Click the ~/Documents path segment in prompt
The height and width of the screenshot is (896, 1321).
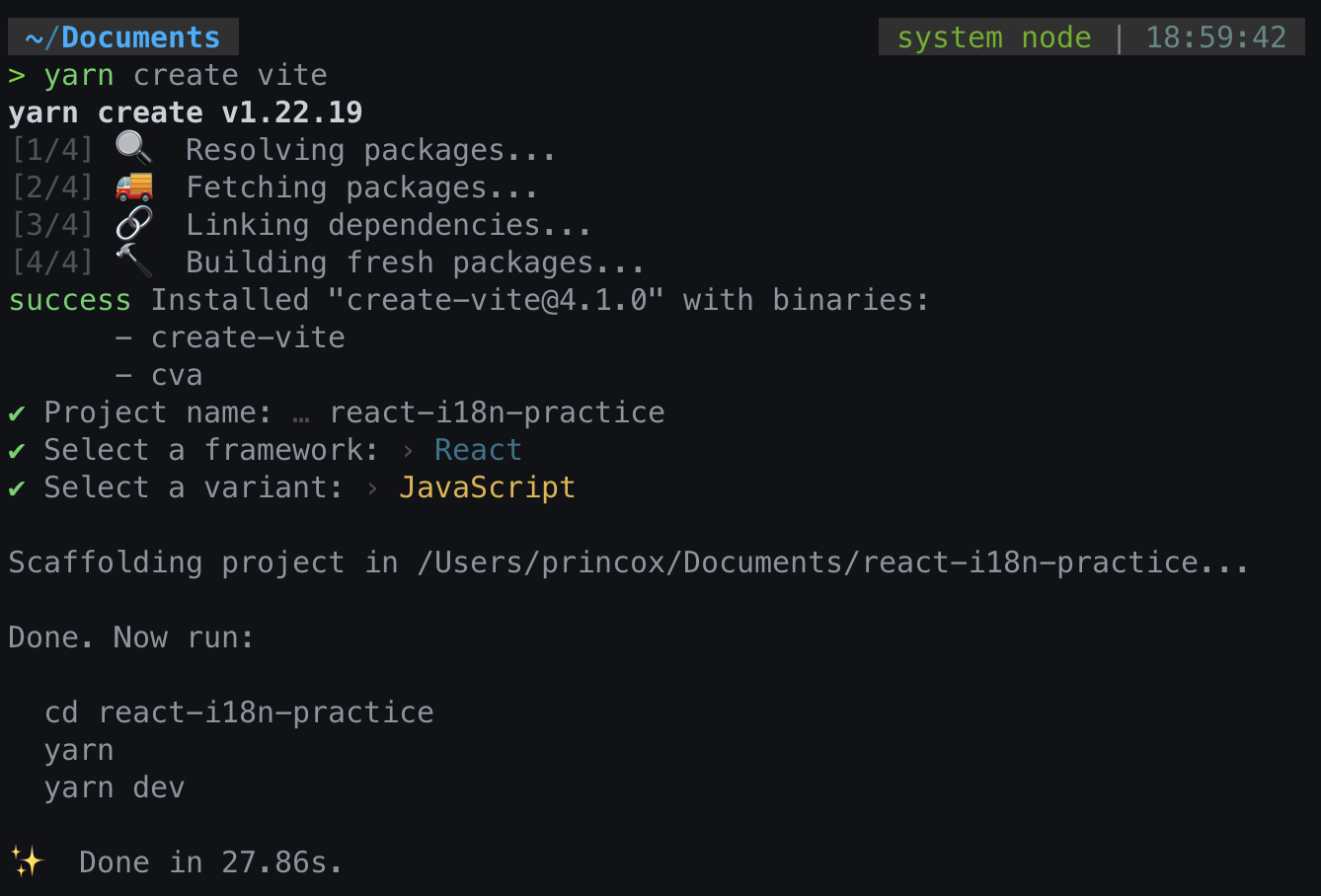pyautogui.click(x=123, y=37)
